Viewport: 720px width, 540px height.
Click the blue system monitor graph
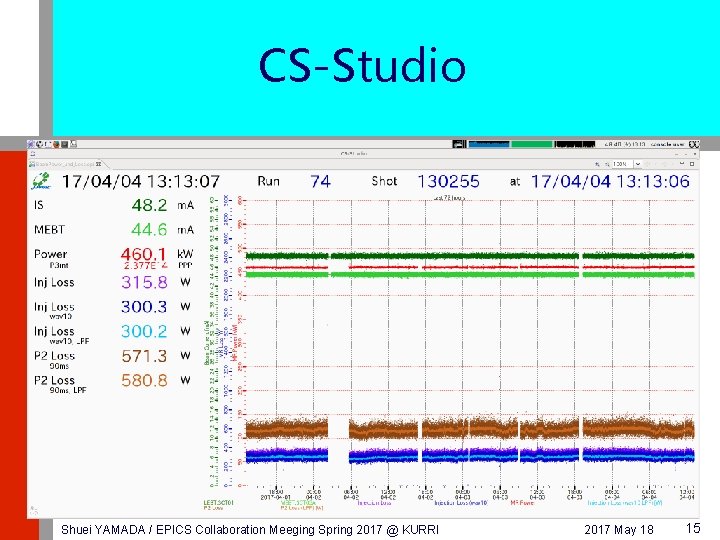tap(489, 144)
